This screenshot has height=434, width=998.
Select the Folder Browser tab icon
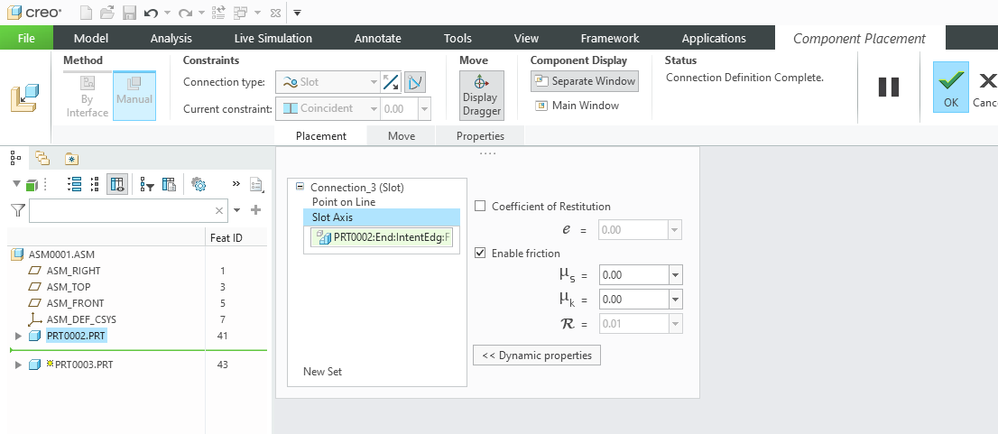click(43, 158)
